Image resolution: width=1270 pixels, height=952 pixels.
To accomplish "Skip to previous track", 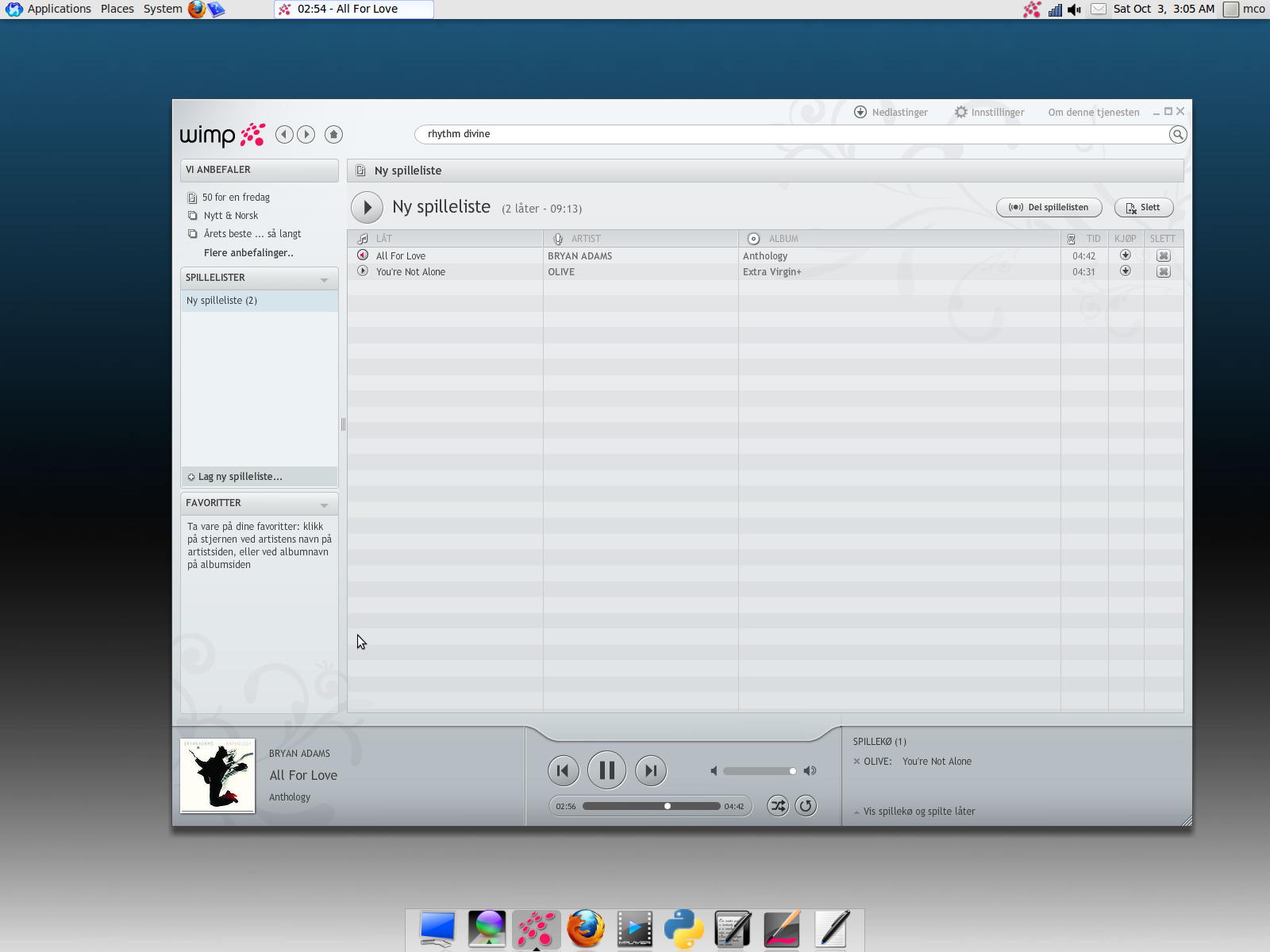I will 563,770.
